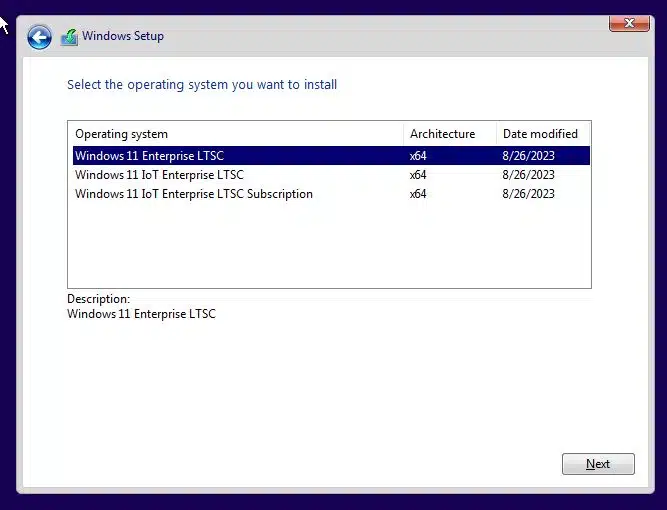Close the Windows Setup dialog
The height and width of the screenshot is (510, 667).
629,23
